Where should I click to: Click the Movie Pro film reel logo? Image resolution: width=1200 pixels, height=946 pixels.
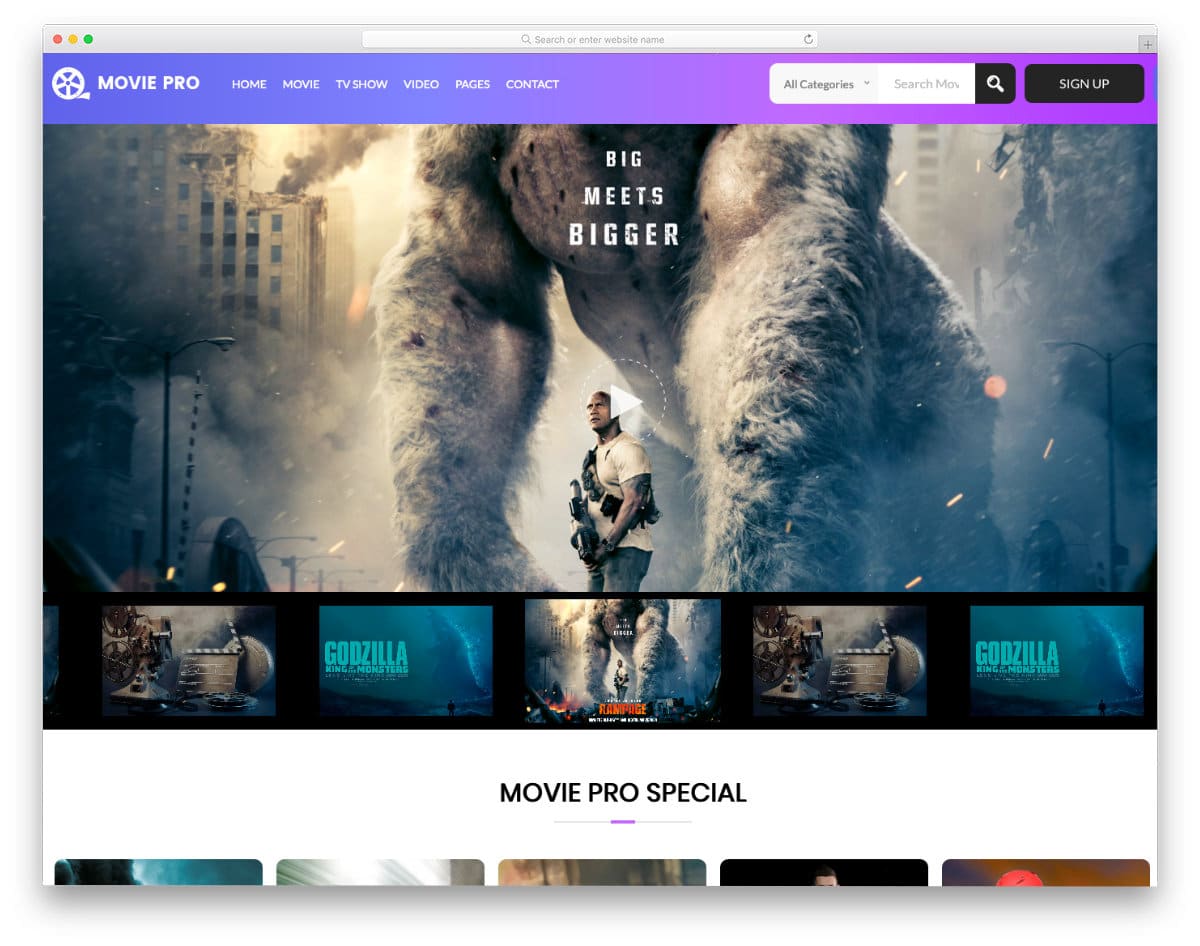(x=71, y=84)
